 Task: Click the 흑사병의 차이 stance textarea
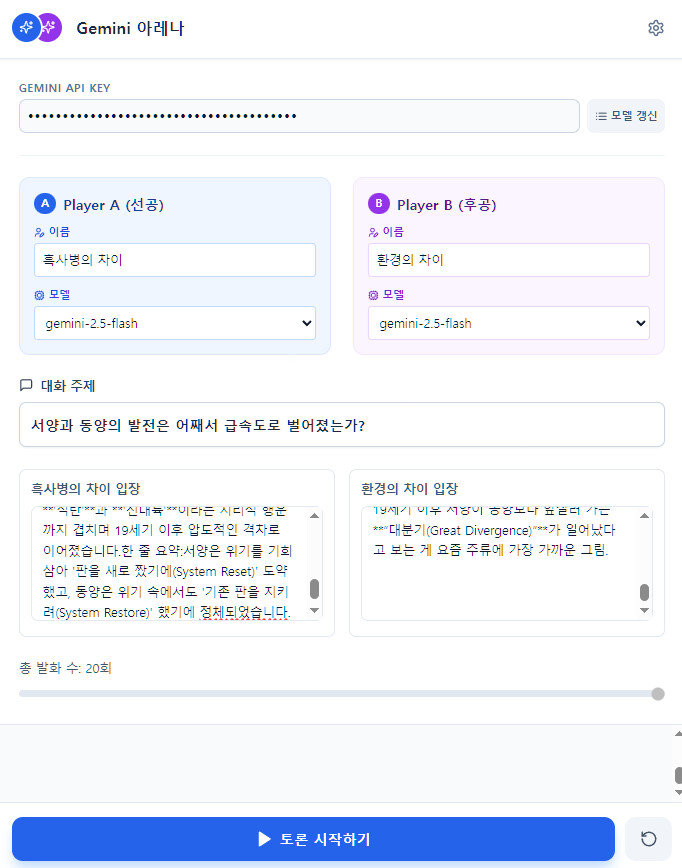point(177,564)
